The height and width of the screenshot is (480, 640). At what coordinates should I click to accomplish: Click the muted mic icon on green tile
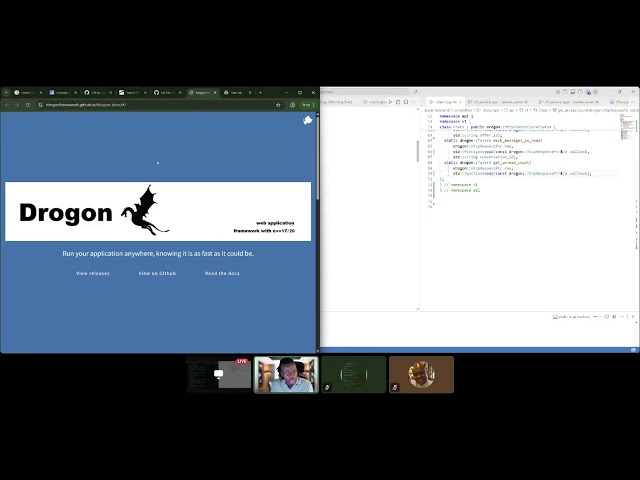(x=327, y=387)
